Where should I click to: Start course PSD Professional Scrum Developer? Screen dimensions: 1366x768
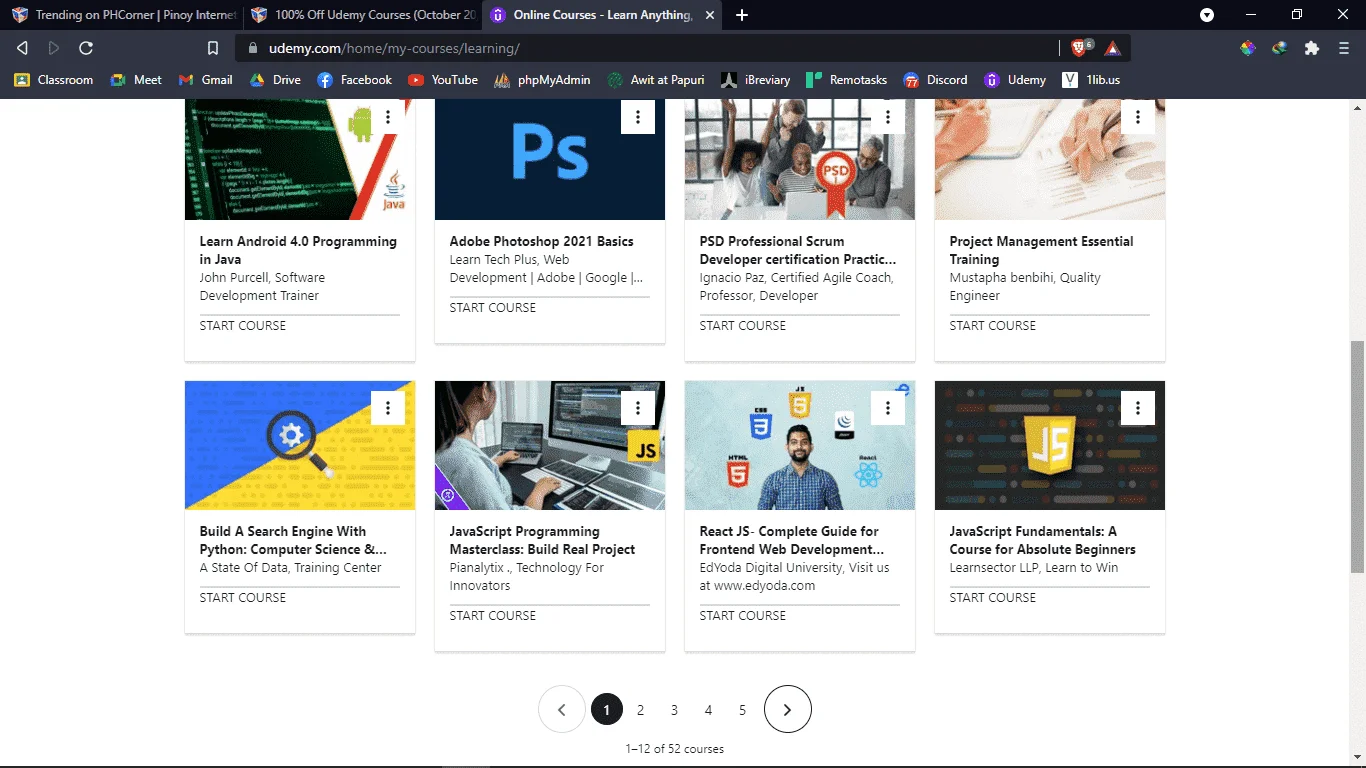tap(743, 326)
